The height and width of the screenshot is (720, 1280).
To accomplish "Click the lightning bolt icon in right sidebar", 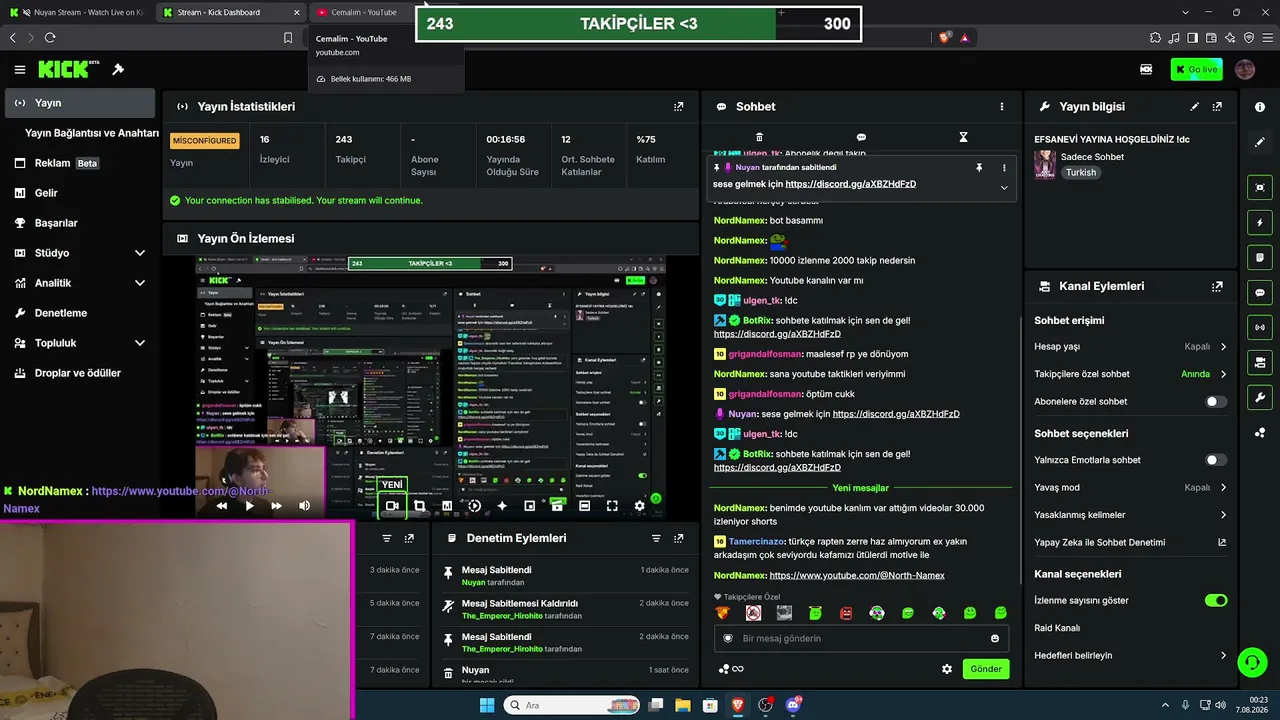I will click(x=1260, y=222).
